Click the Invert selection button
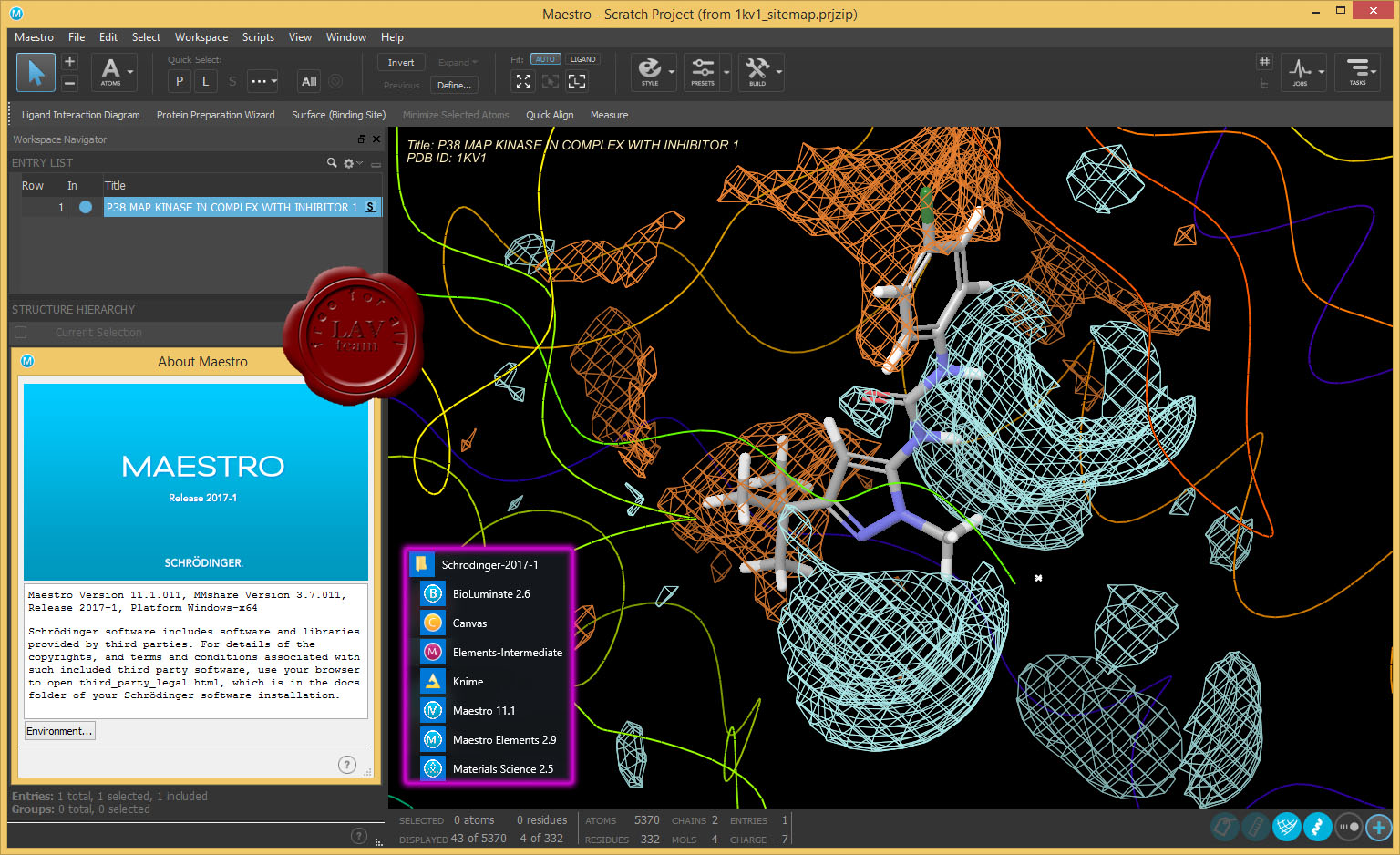1400x855 pixels. 401,62
